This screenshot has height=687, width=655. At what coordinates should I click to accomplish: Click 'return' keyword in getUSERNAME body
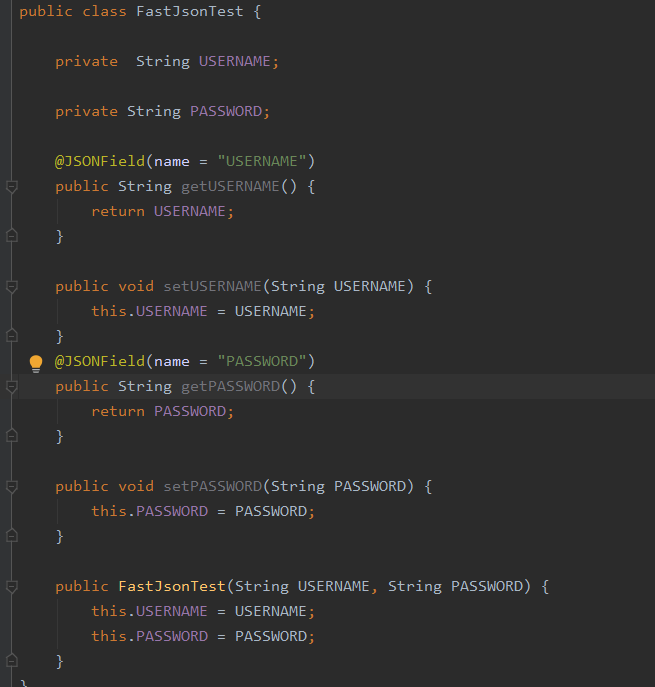[x=118, y=212]
